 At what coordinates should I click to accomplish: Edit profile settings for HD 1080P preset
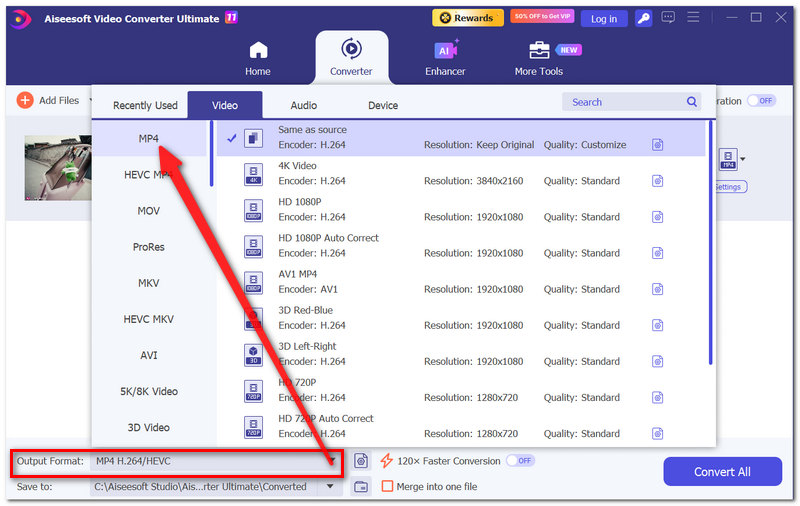click(x=658, y=217)
